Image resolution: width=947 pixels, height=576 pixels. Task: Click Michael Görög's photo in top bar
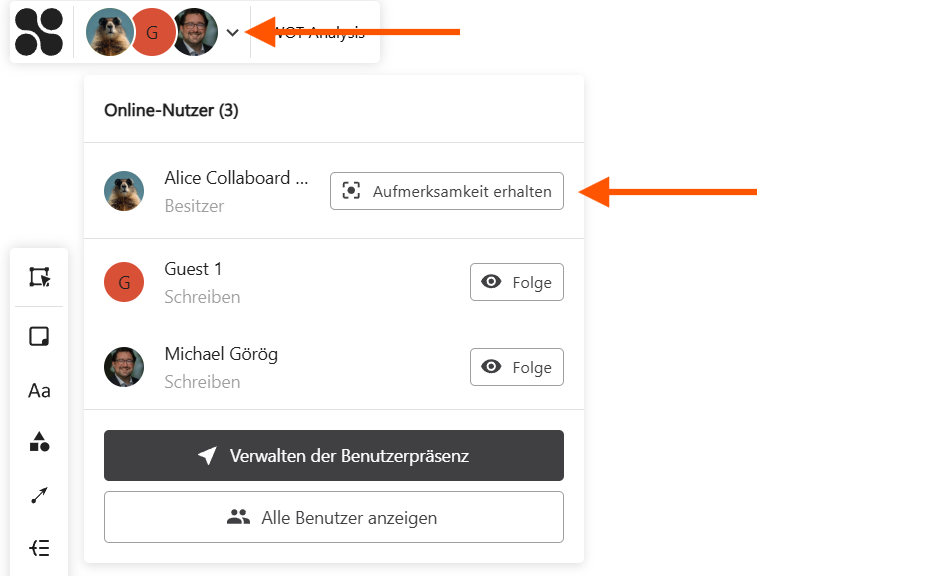click(196, 32)
